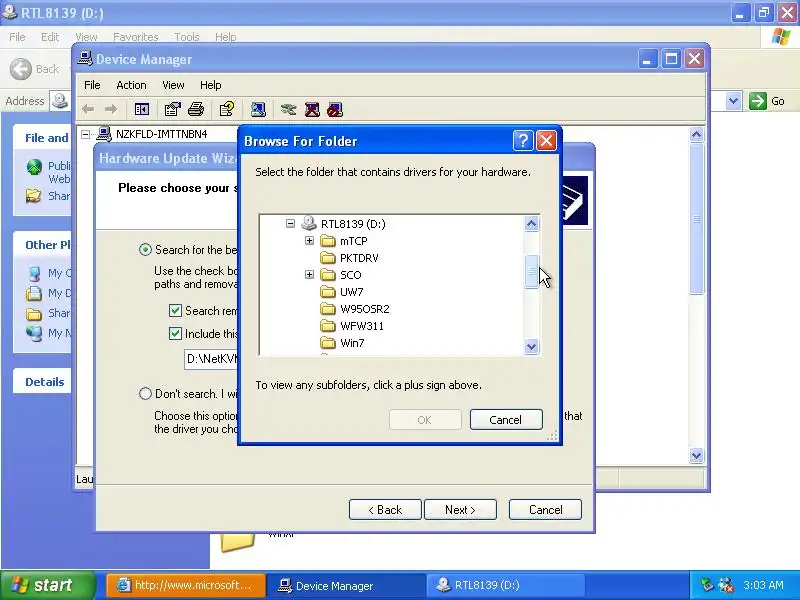The image size is (800, 600).
Task: Select the "Don't search" radio button
Action: [145, 393]
